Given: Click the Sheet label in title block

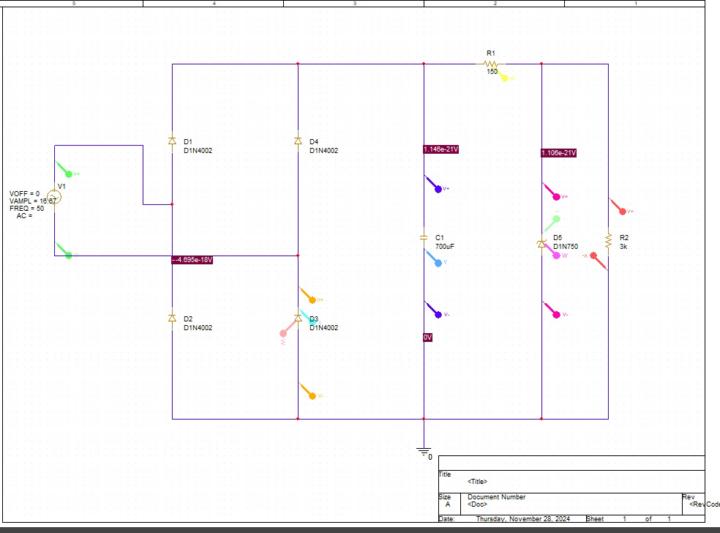Looking at the screenshot, I should pos(594,518).
